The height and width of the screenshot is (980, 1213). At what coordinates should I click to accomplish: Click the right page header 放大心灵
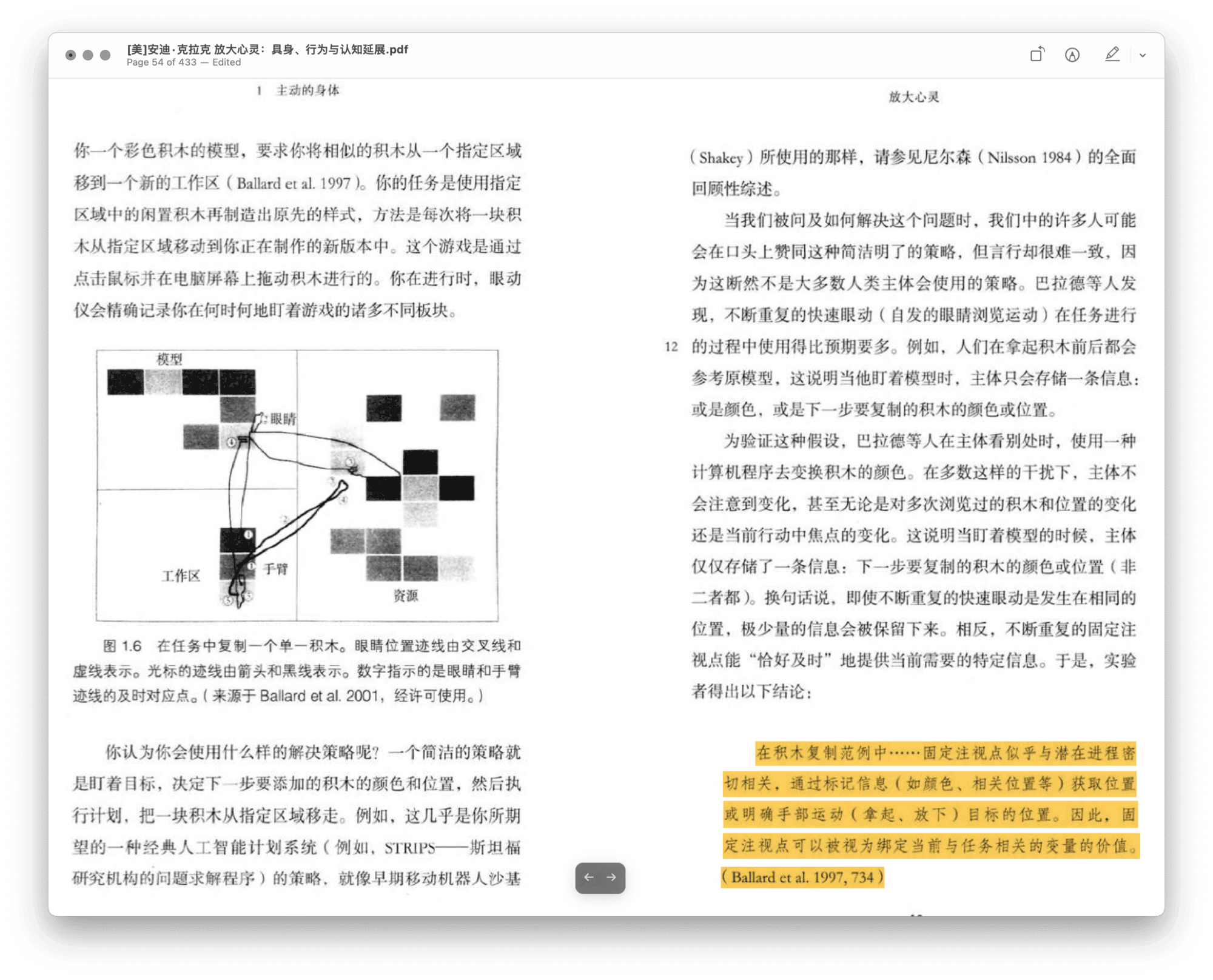[x=913, y=97]
